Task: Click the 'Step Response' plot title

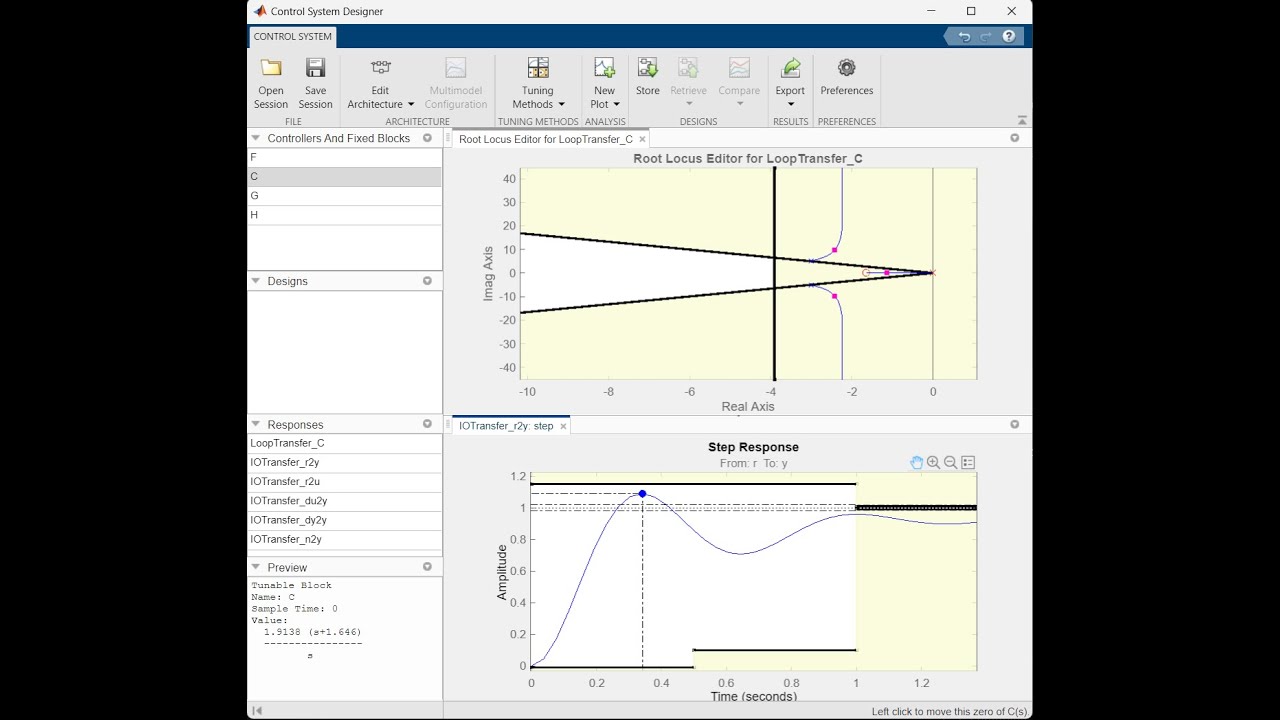Action: tap(753, 447)
